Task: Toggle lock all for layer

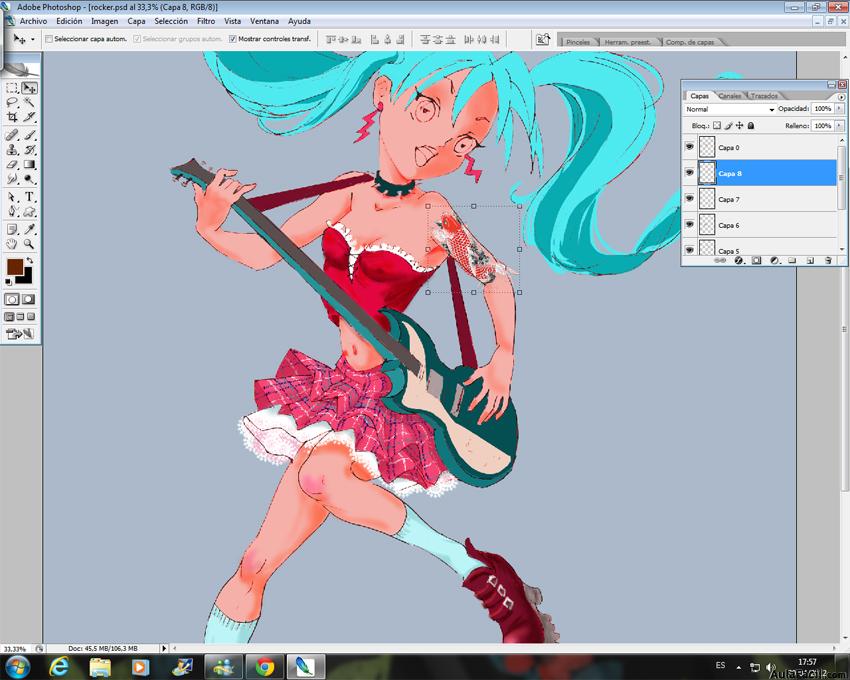Action: click(751, 126)
